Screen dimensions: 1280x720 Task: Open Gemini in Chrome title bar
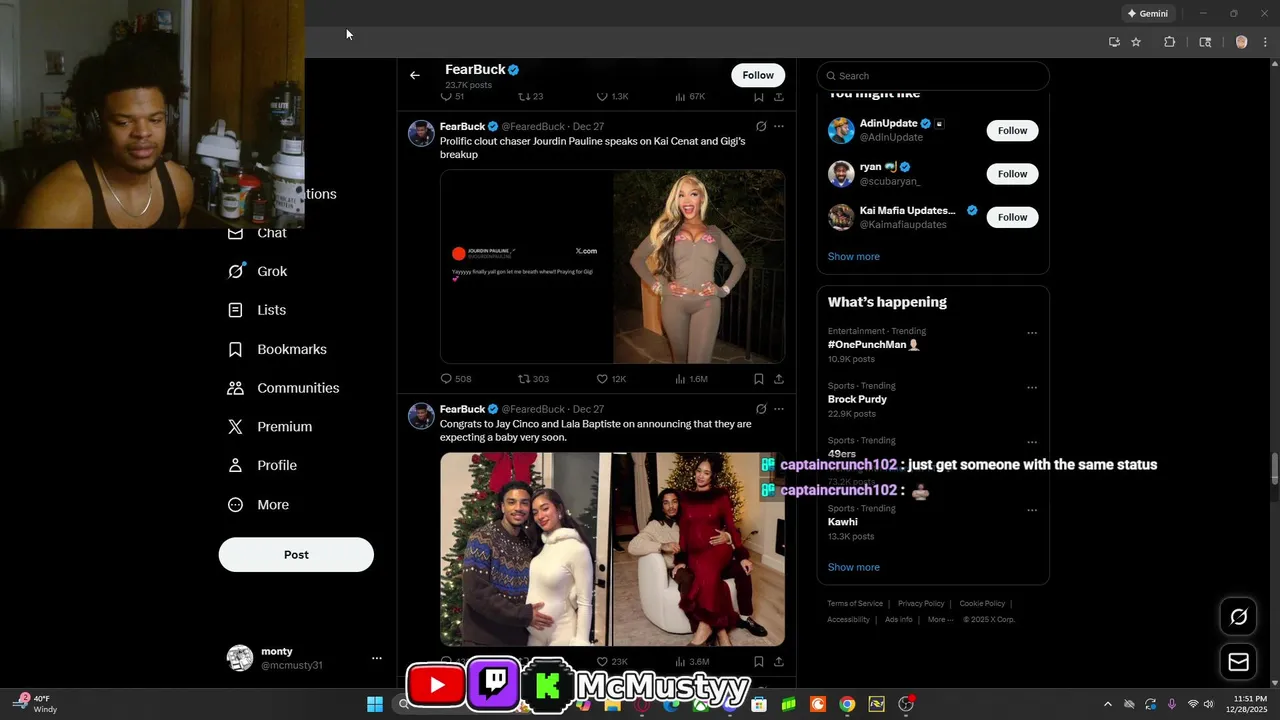pos(1147,14)
